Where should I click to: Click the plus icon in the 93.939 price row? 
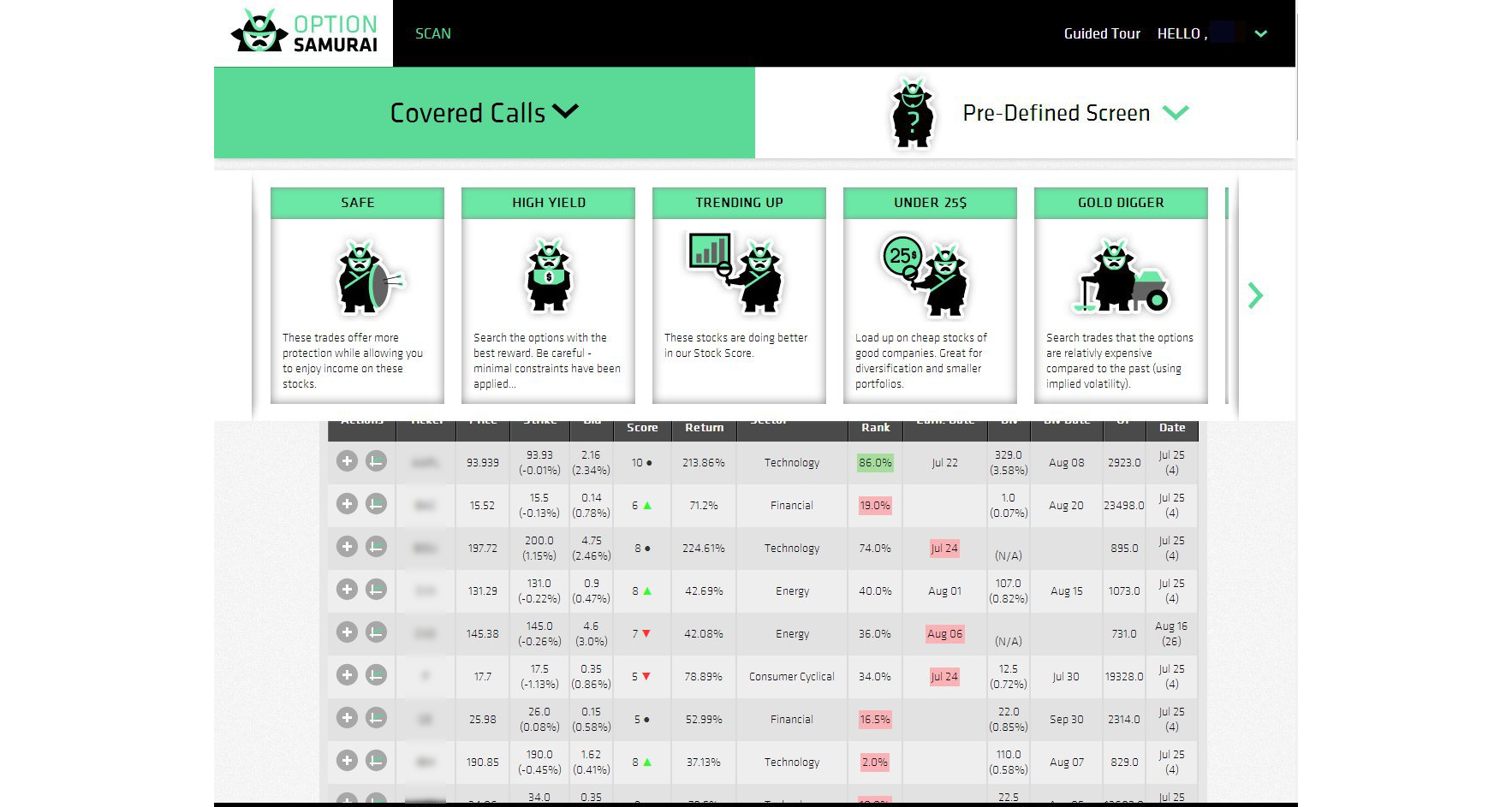(347, 461)
